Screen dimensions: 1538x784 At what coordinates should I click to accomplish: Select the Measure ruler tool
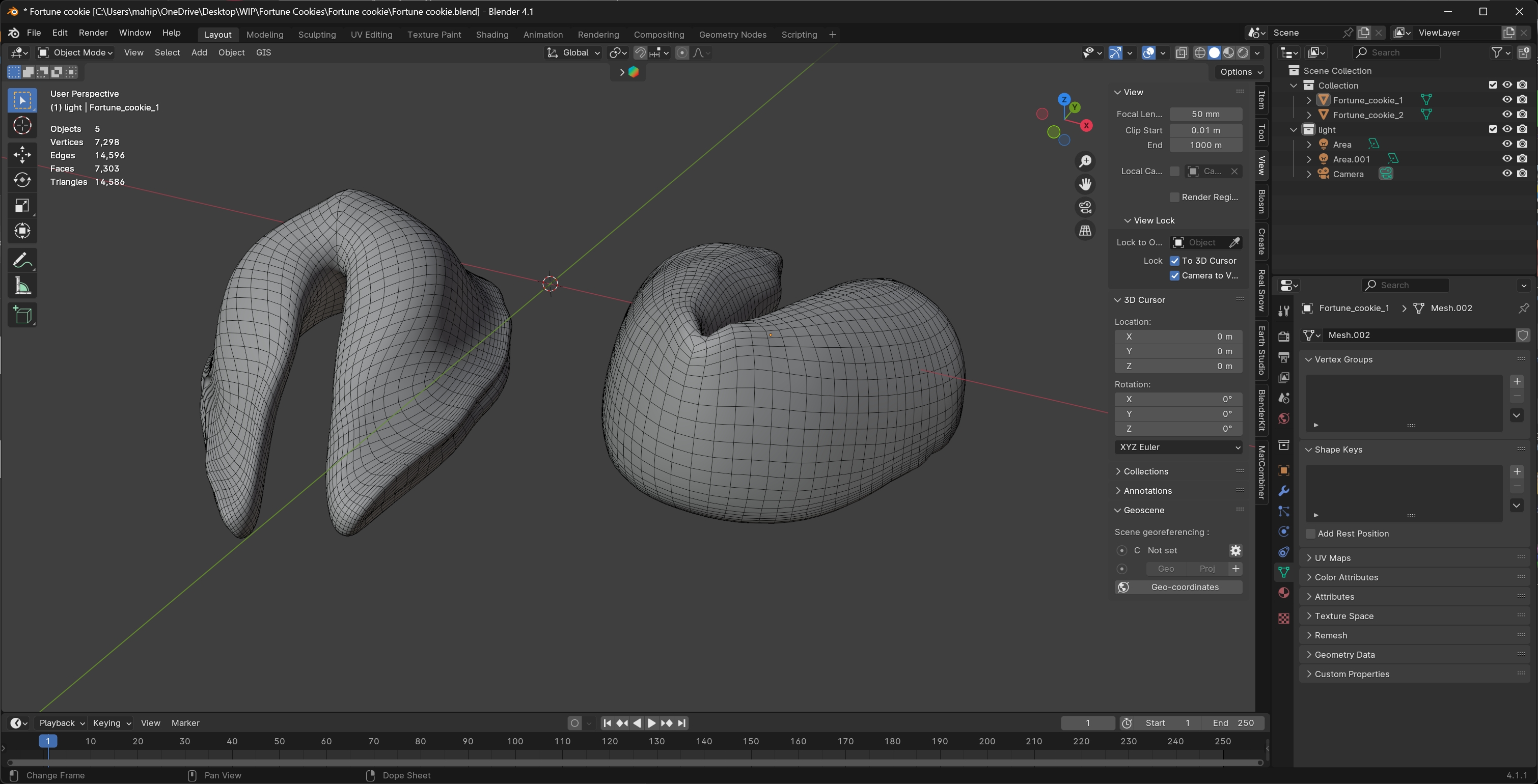tap(22, 287)
